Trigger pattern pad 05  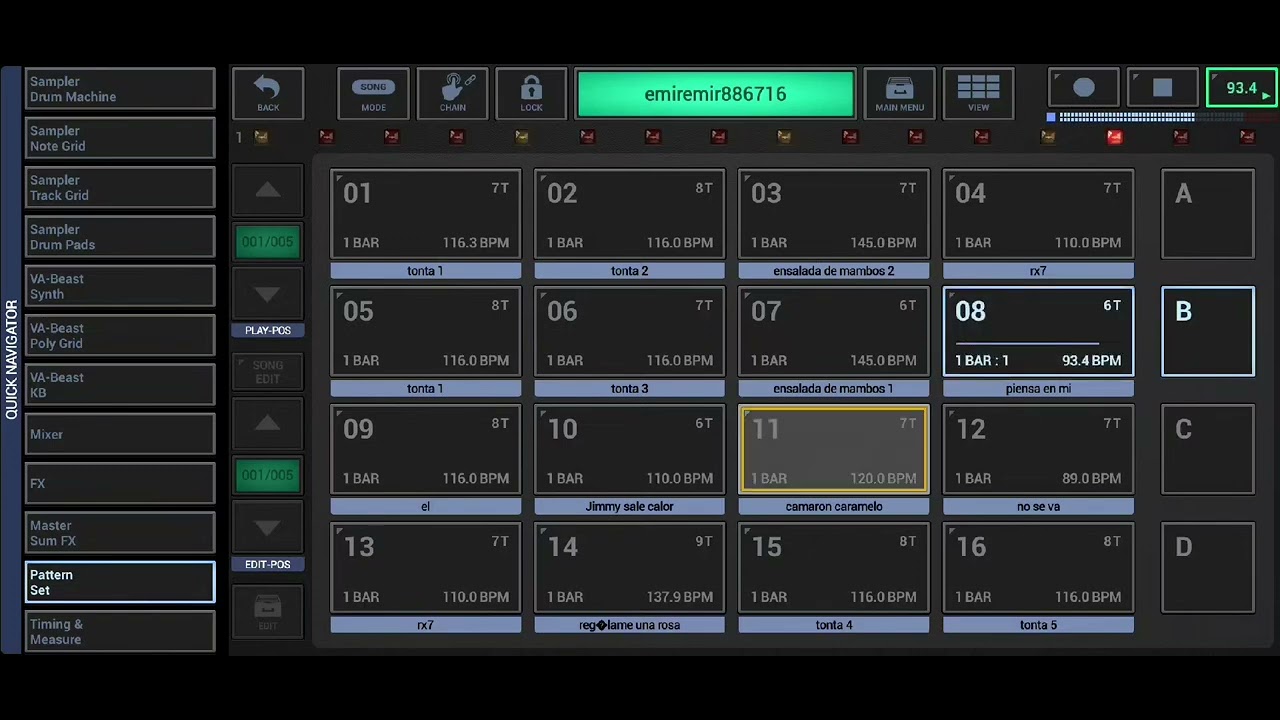[426, 332]
